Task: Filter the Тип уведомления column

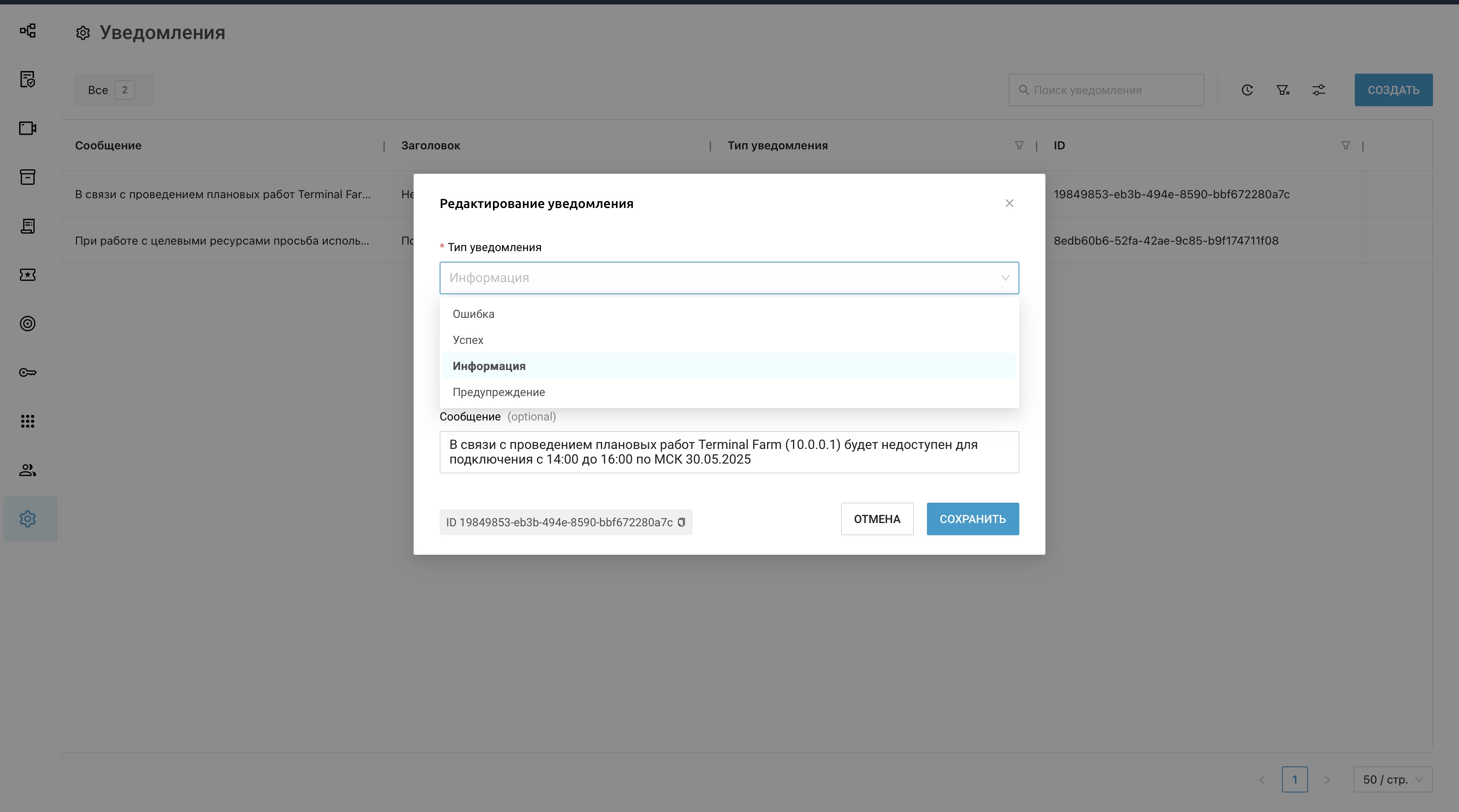Action: tap(1019, 146)
